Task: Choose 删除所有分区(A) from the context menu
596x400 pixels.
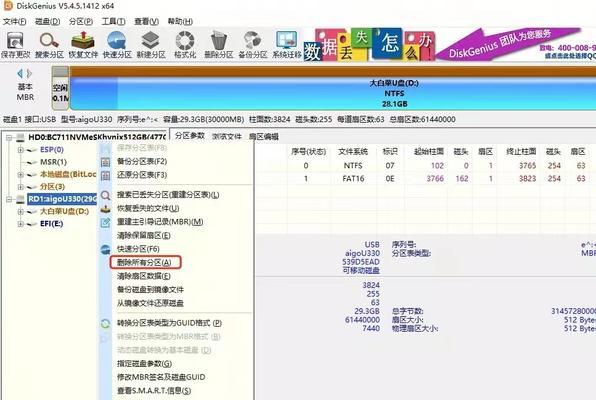Action: [144, 263]
